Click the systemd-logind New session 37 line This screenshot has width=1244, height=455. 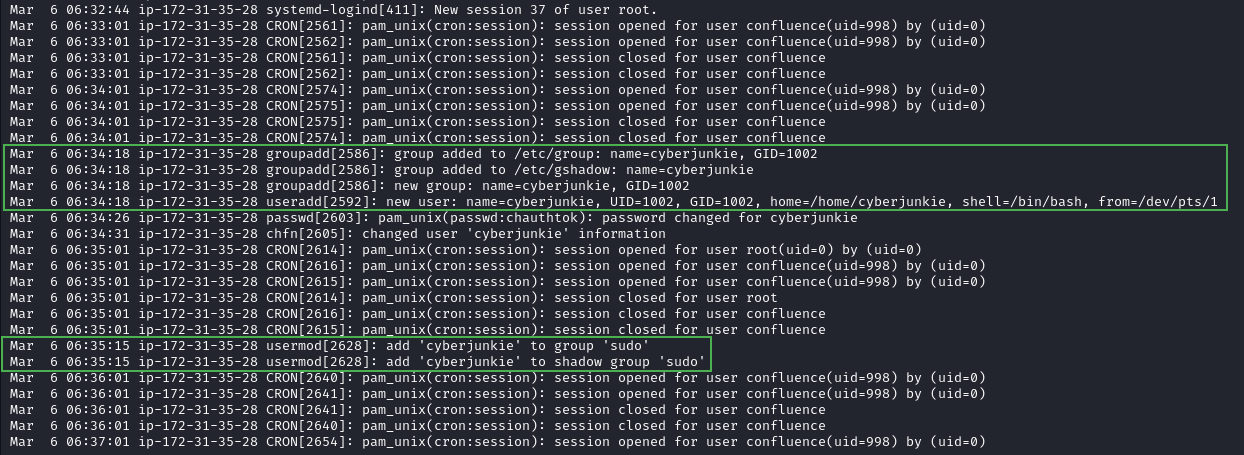pos(332,9)
